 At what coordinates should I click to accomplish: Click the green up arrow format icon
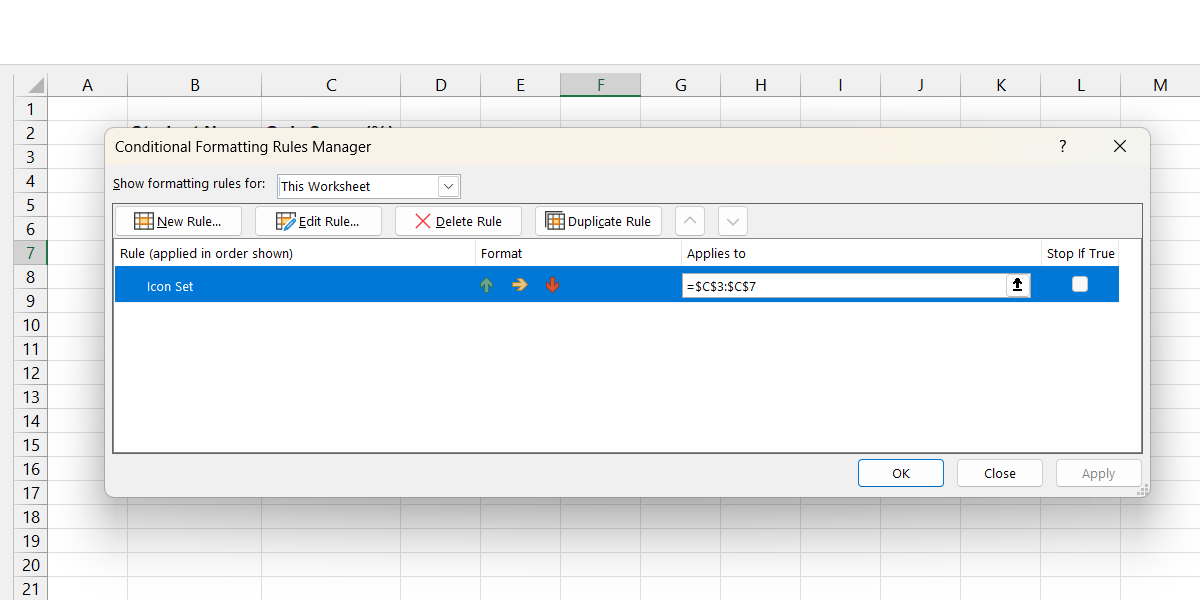point(486,285)
